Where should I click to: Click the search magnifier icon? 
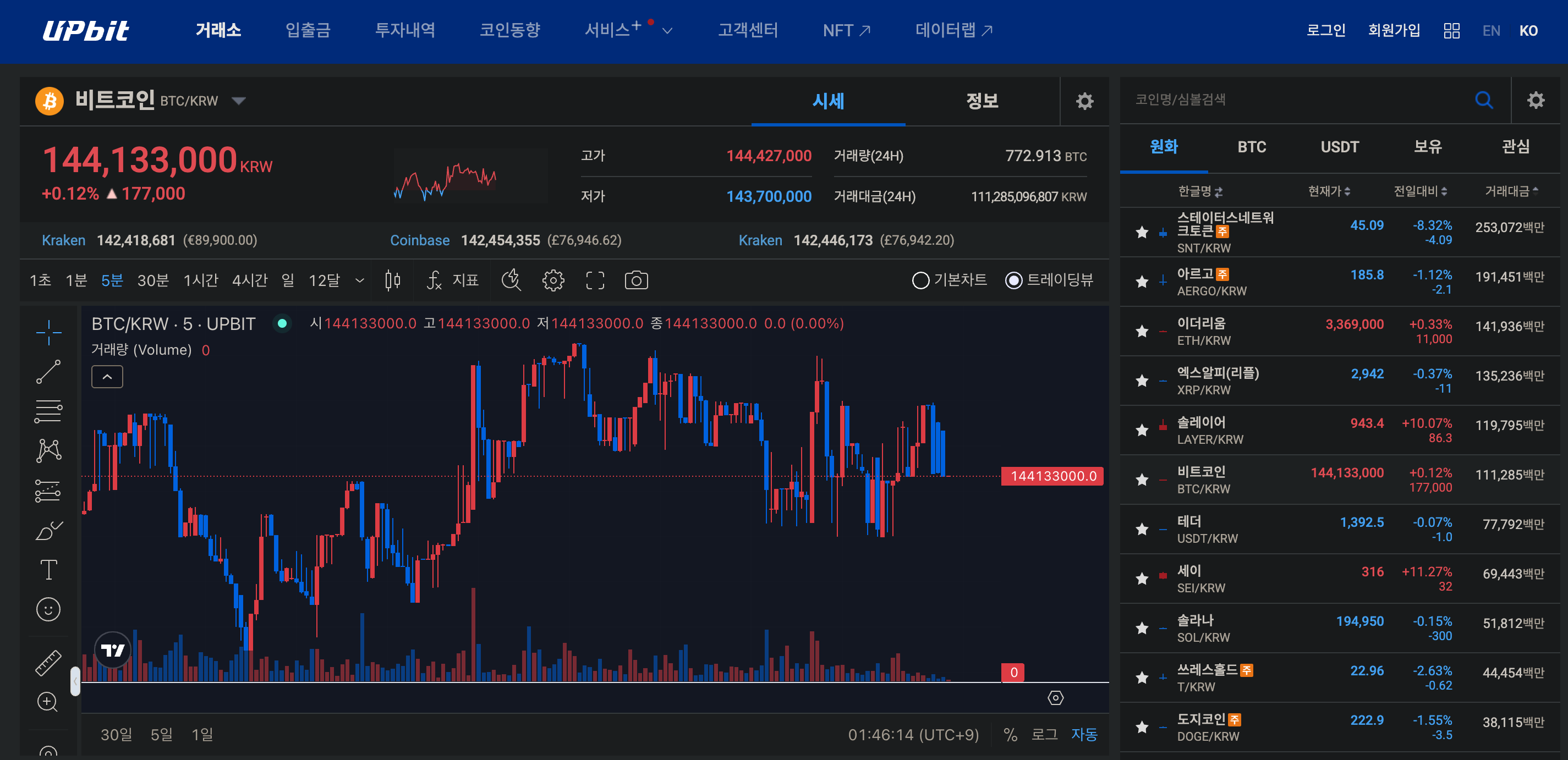pyautogui.click(x=1483, y=100)
